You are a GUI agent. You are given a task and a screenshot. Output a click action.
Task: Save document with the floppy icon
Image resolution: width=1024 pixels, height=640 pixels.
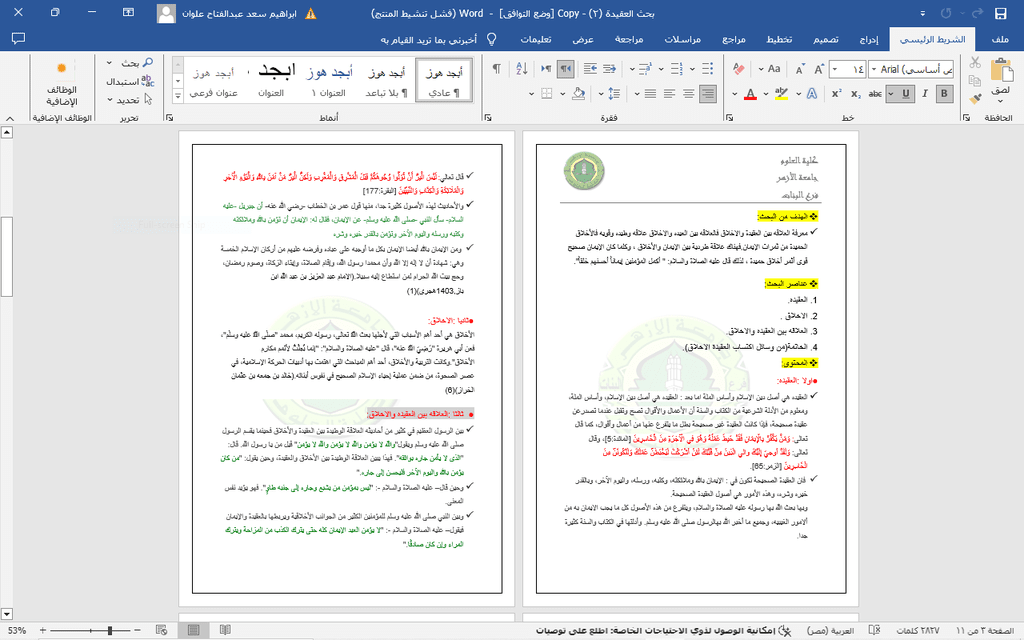tap(1000, 13)
